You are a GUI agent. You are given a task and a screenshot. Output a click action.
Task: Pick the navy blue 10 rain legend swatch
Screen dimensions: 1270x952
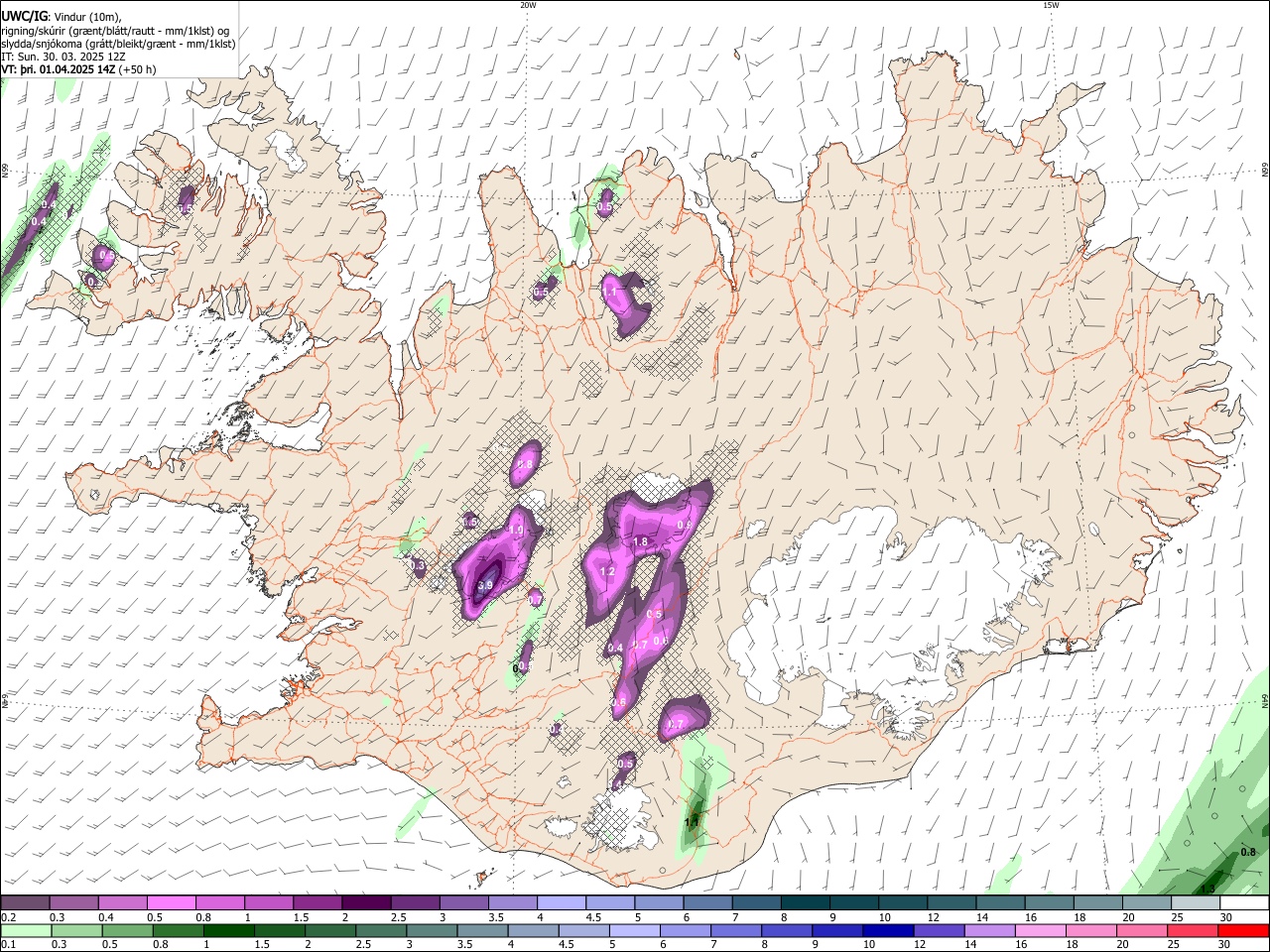coord(887,930)
